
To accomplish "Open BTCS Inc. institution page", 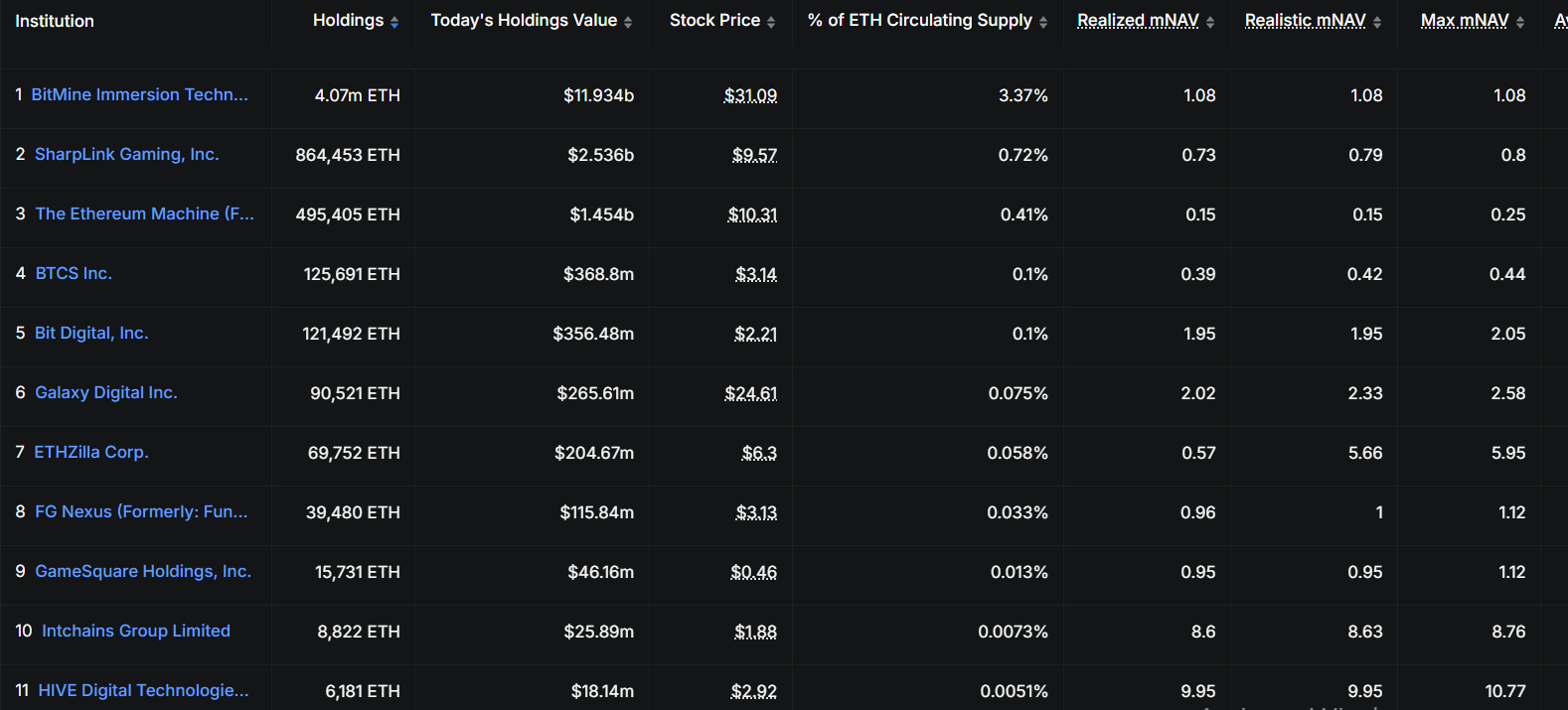I will pyautogui.click(x=74, y=273).
